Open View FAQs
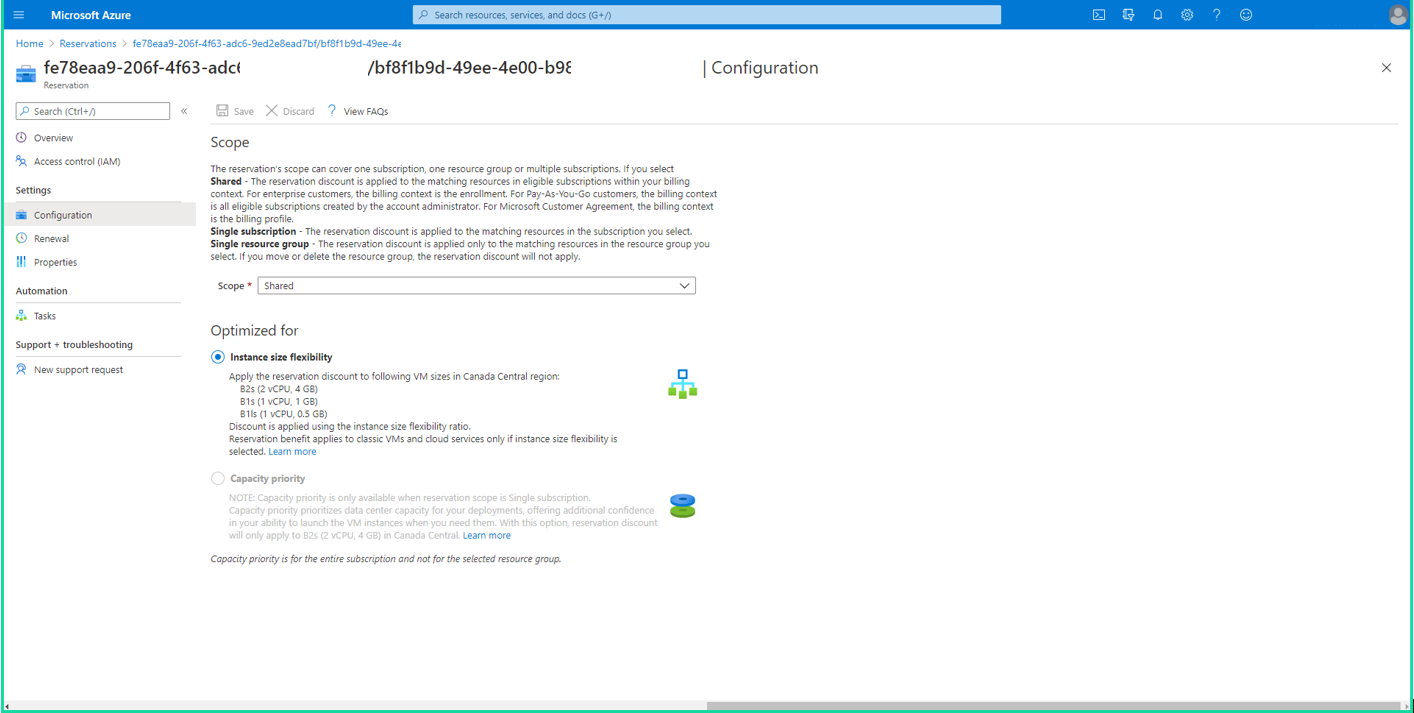Viewport: 1414px width, 713px height. pos(357,111)
